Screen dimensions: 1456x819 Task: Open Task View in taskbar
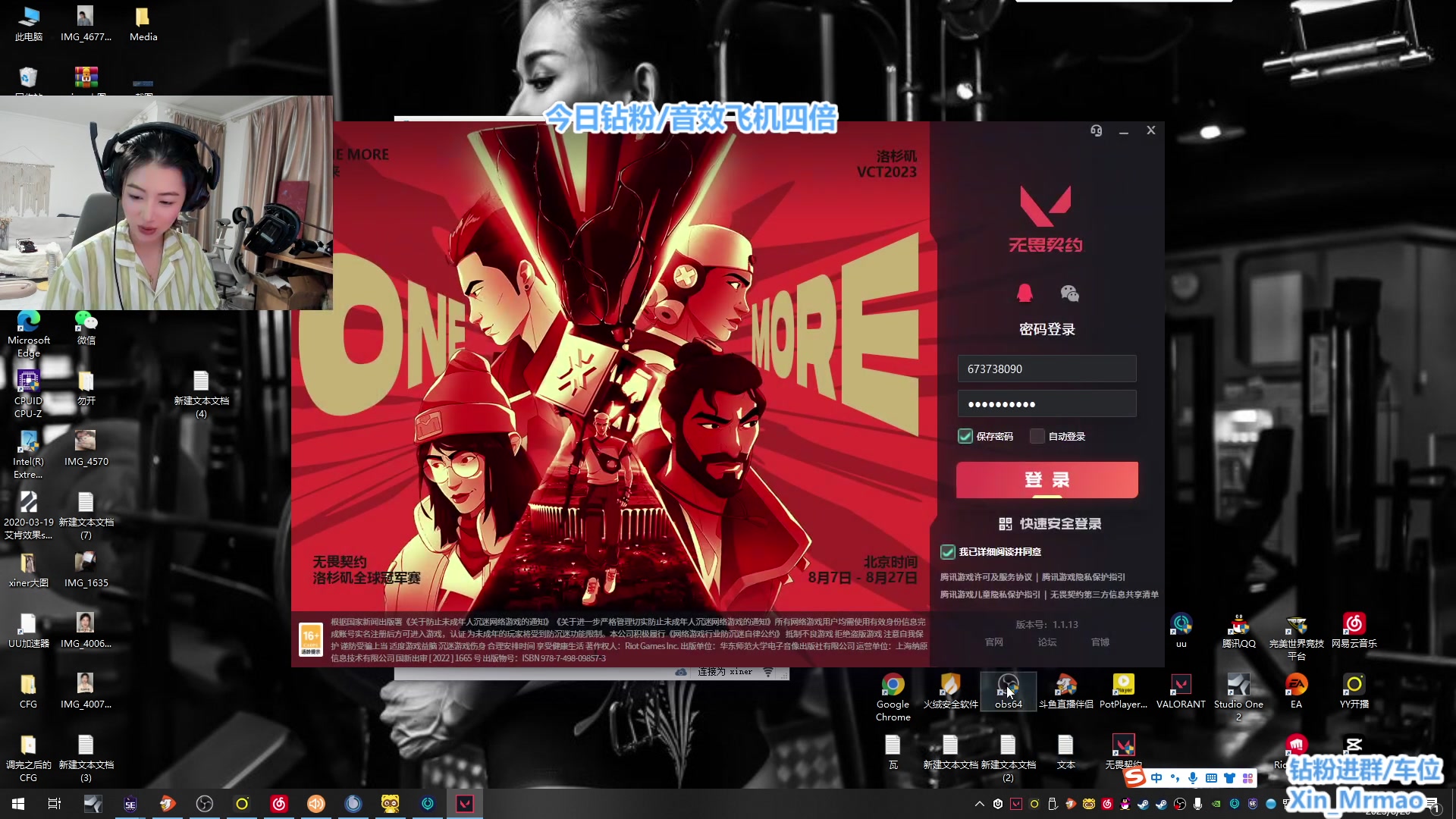point(55,804)
